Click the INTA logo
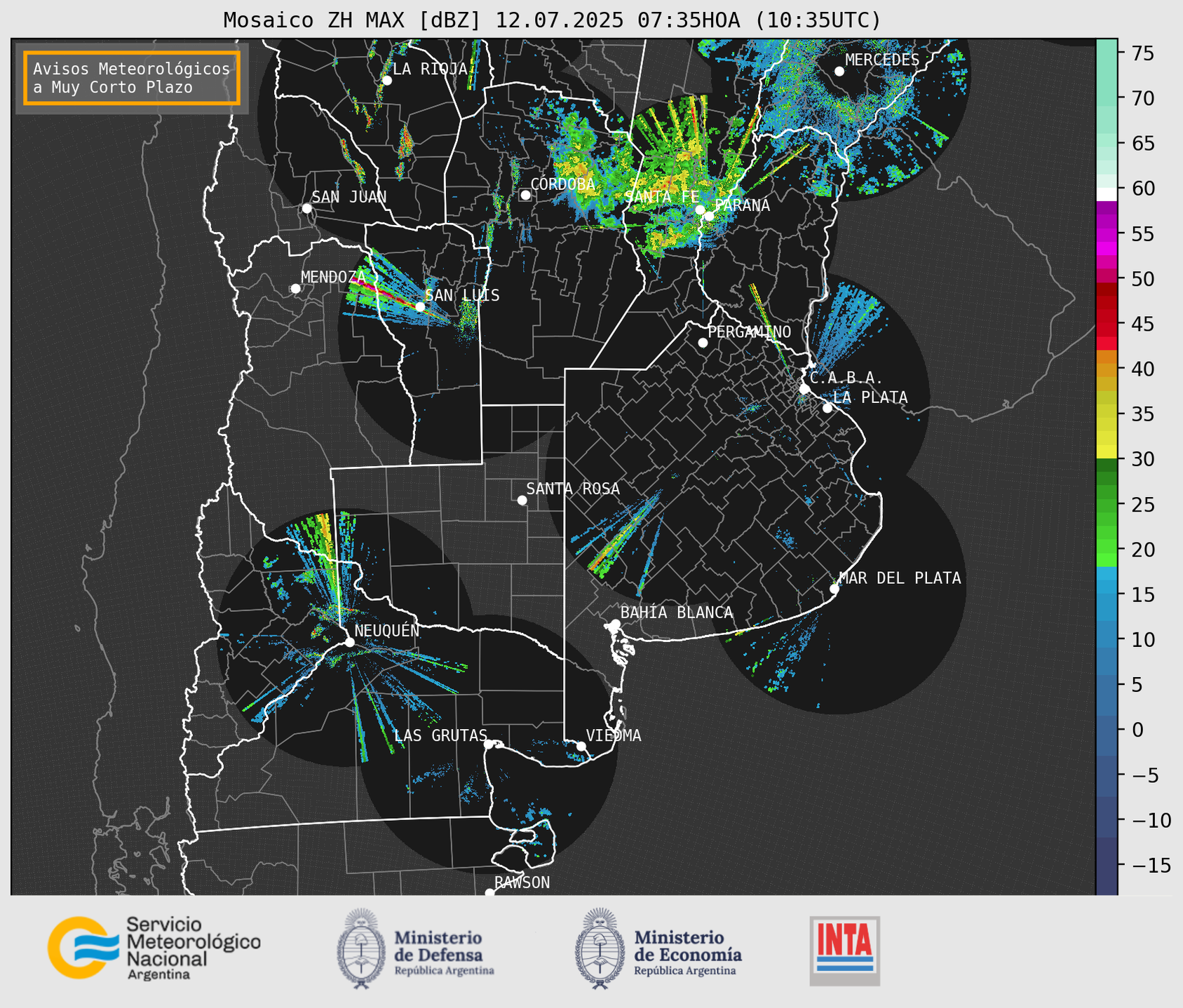The image size is (1183, 1008). pos(845,951)
